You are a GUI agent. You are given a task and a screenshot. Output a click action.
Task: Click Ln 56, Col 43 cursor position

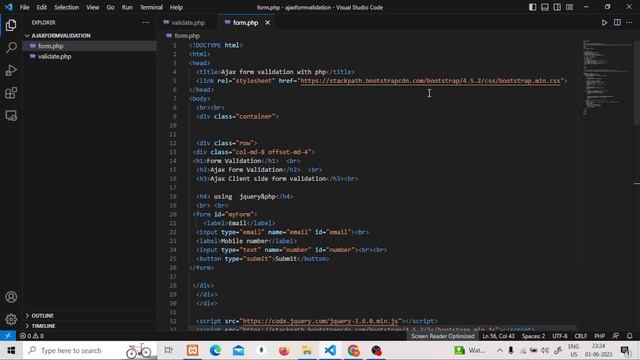pyautogui.click(x=498, y=336)
